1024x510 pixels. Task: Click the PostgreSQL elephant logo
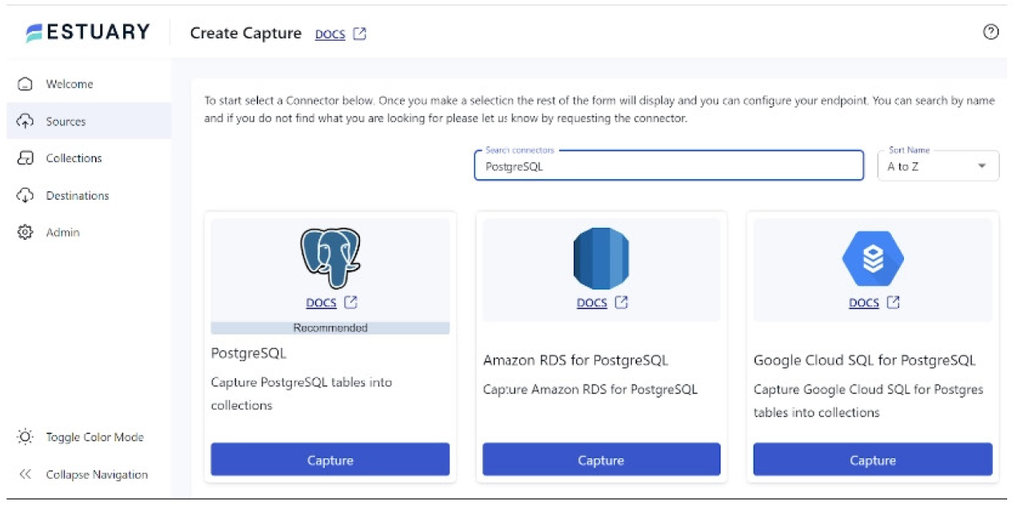point(330,259)
